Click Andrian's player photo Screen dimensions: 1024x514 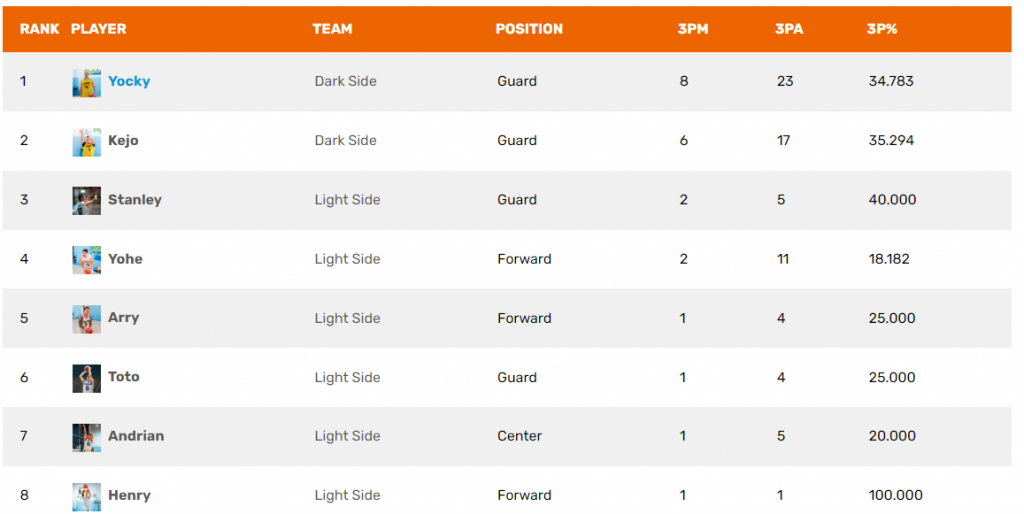tap(86, 436)
